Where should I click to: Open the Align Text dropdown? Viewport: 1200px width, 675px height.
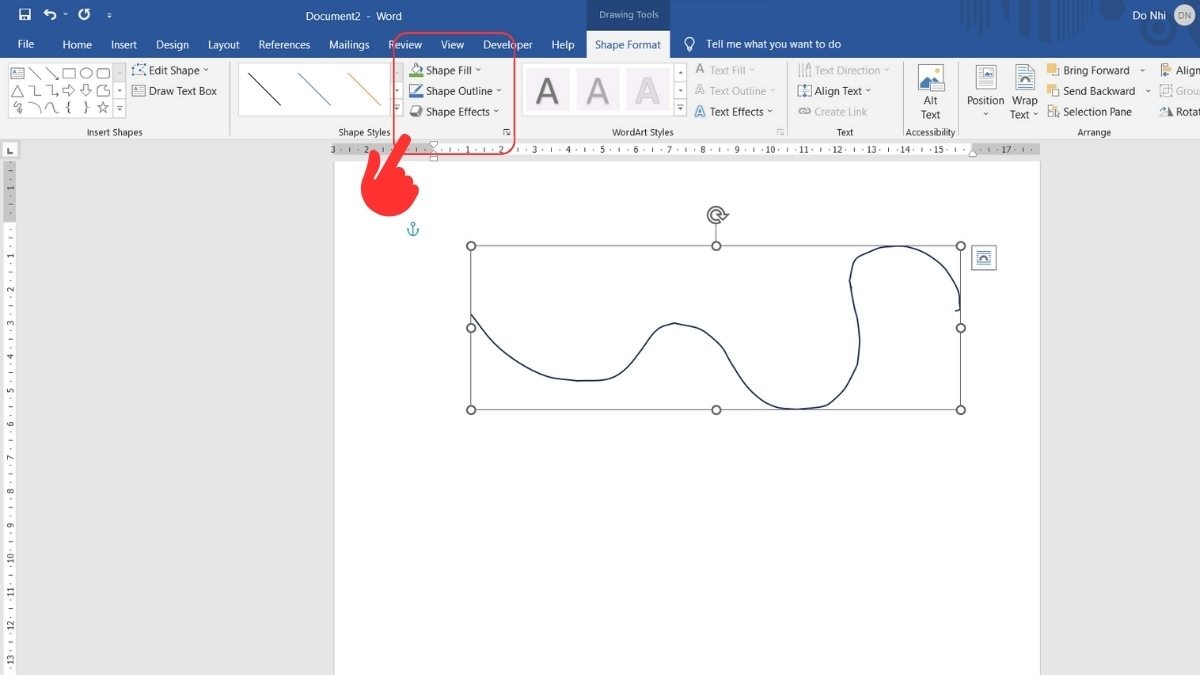click(x=835, y=91)
